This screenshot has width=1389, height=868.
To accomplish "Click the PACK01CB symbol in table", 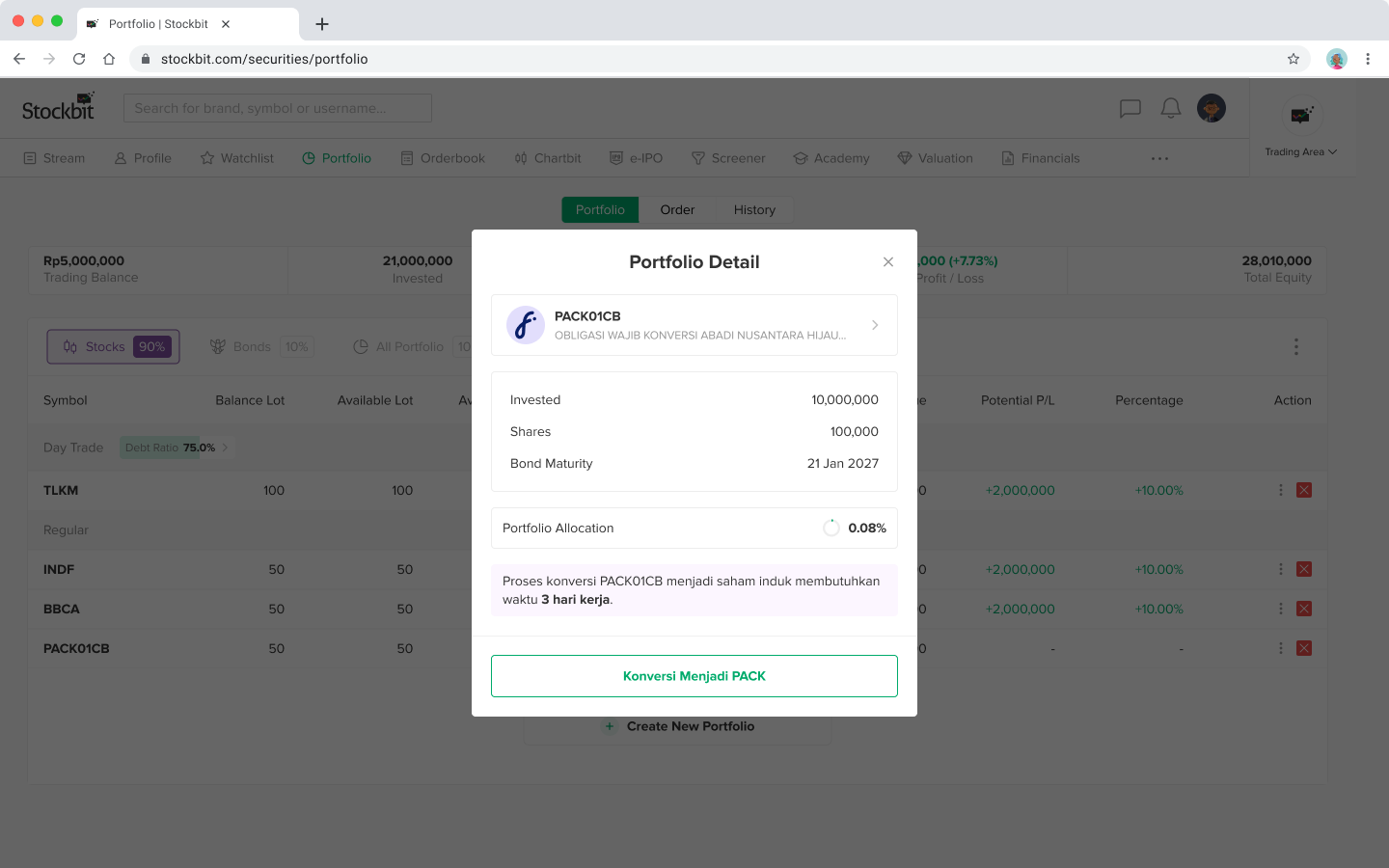I will click(x=76, y=648).
